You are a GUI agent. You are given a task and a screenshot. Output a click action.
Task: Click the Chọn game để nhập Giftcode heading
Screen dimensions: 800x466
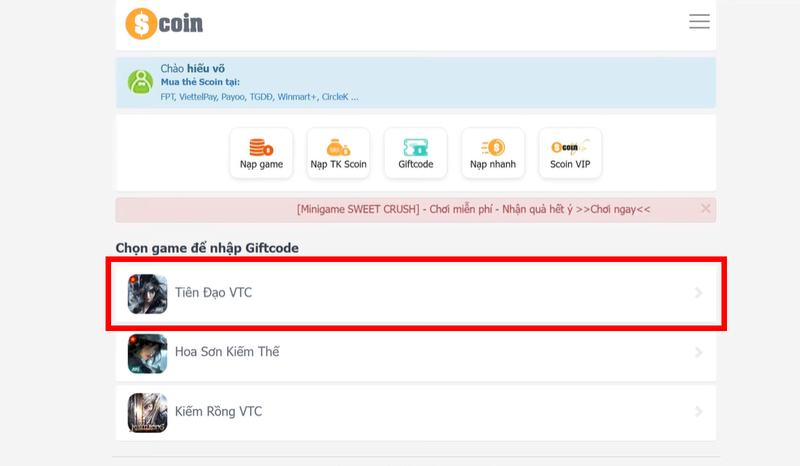[x=207, y=248]
